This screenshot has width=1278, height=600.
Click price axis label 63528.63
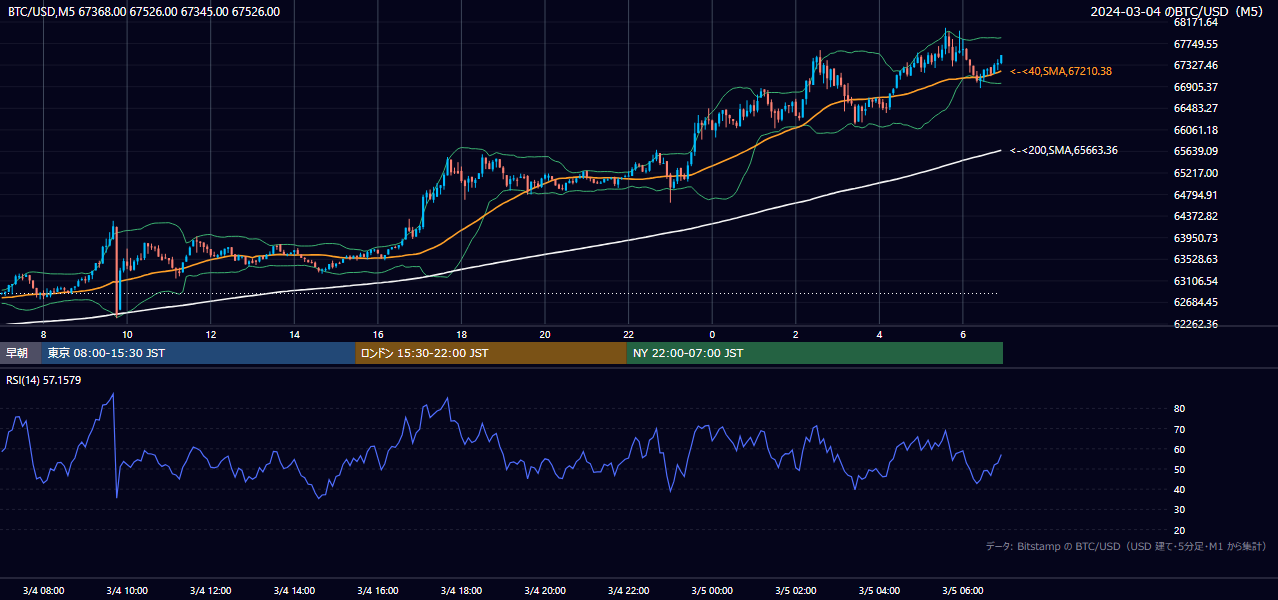[x=1195, y=259]
